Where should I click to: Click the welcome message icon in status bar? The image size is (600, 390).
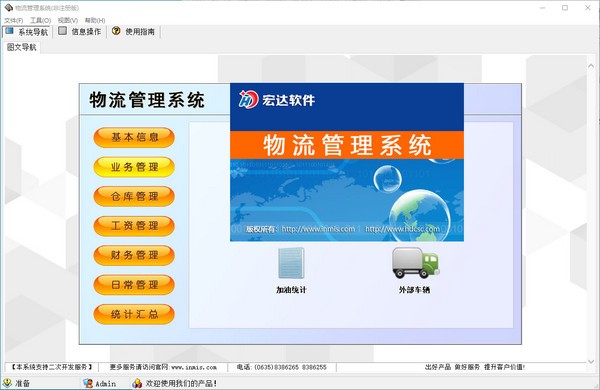[137, 383]
